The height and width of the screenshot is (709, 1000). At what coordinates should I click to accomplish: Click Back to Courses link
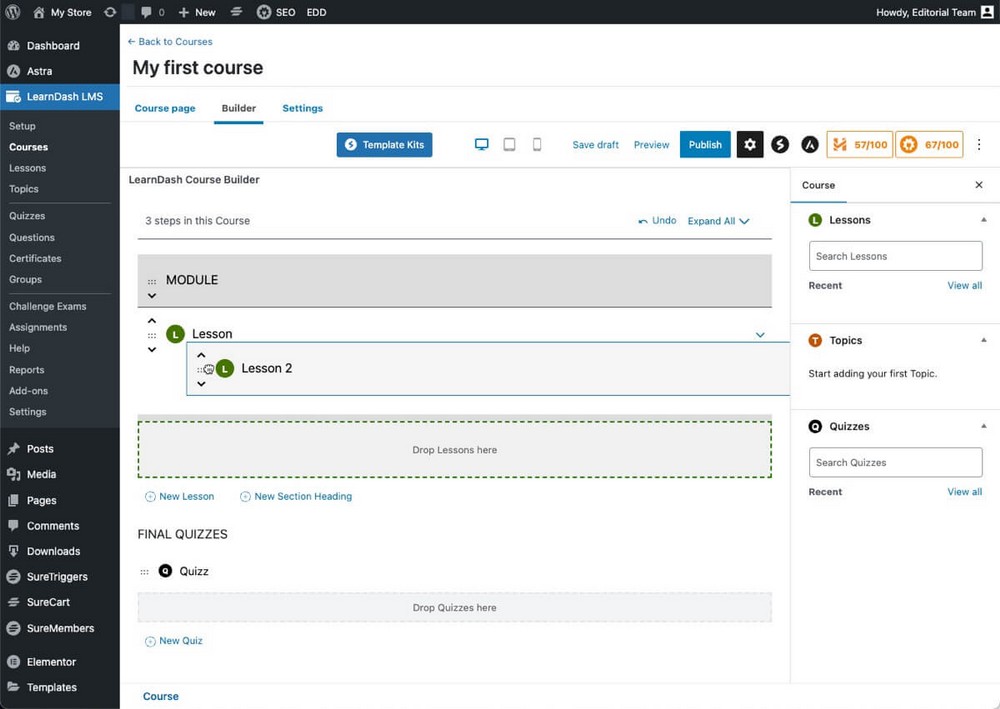coord(170,41)
